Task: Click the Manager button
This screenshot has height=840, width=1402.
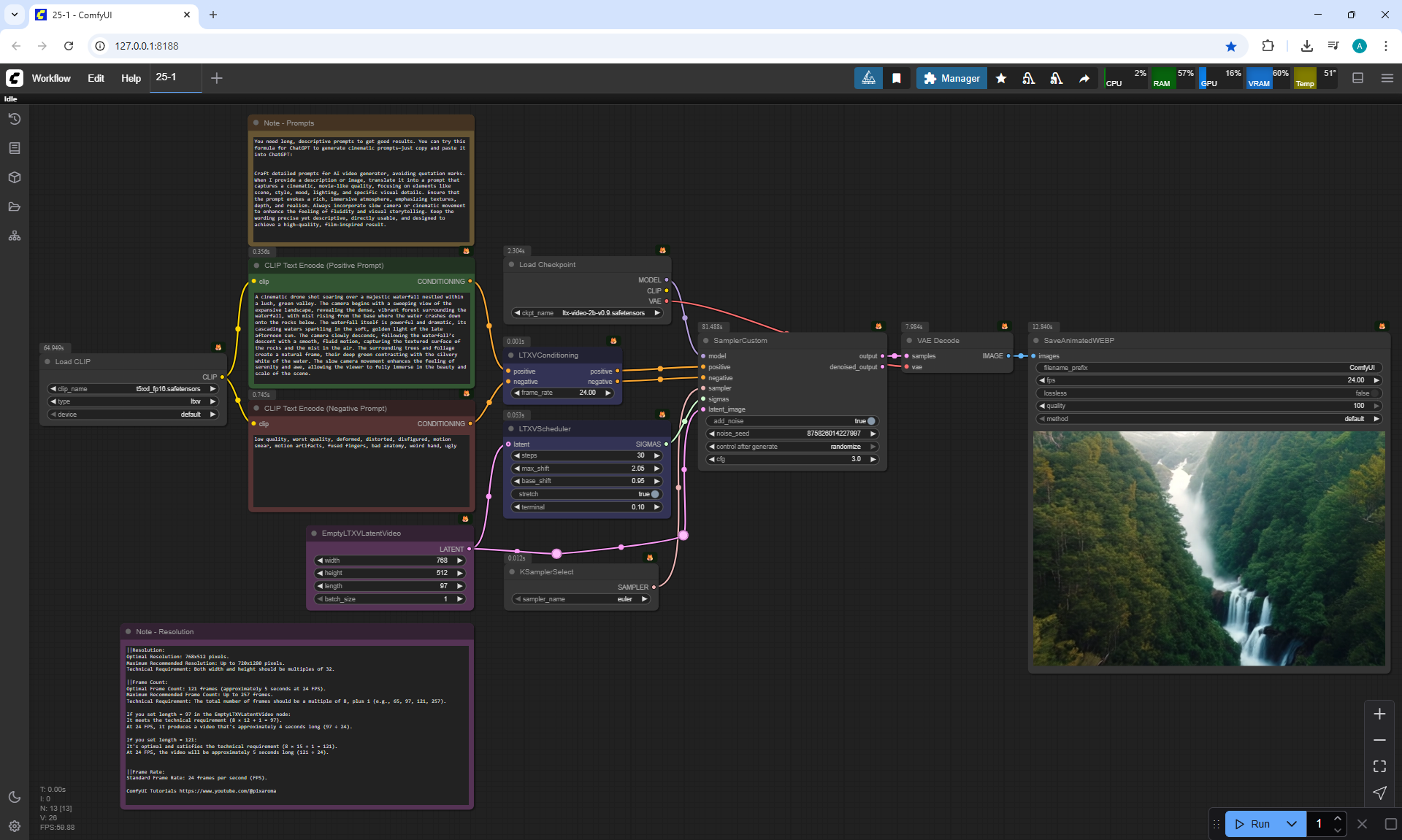Action: 951,78
